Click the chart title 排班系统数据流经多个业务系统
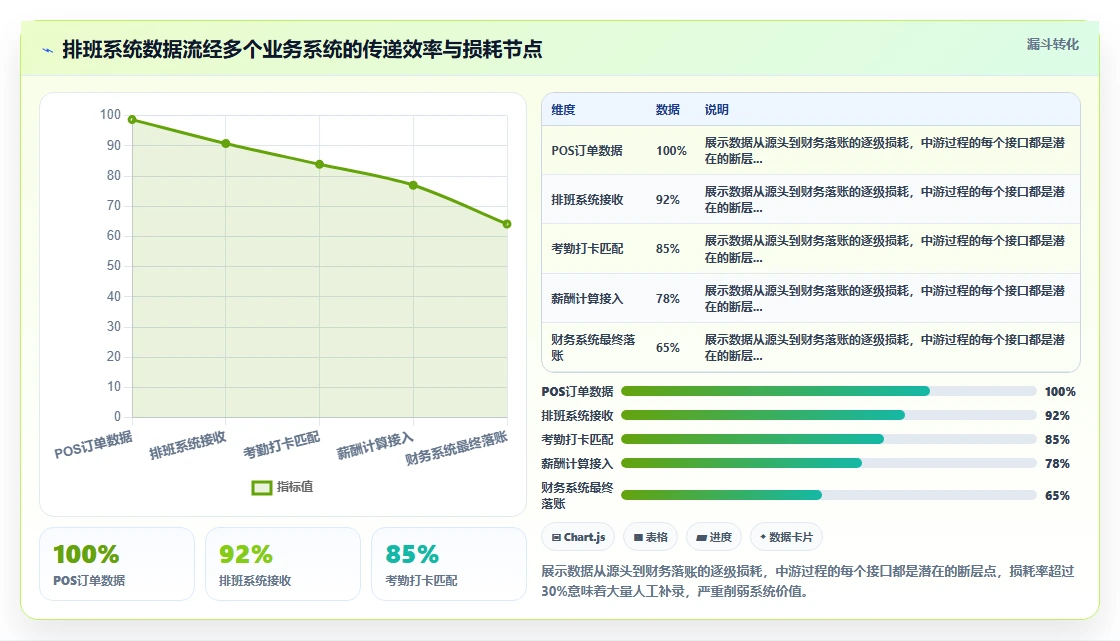Image resolution: width=1120 pixels, height=641 pixels. pos(302,49)
